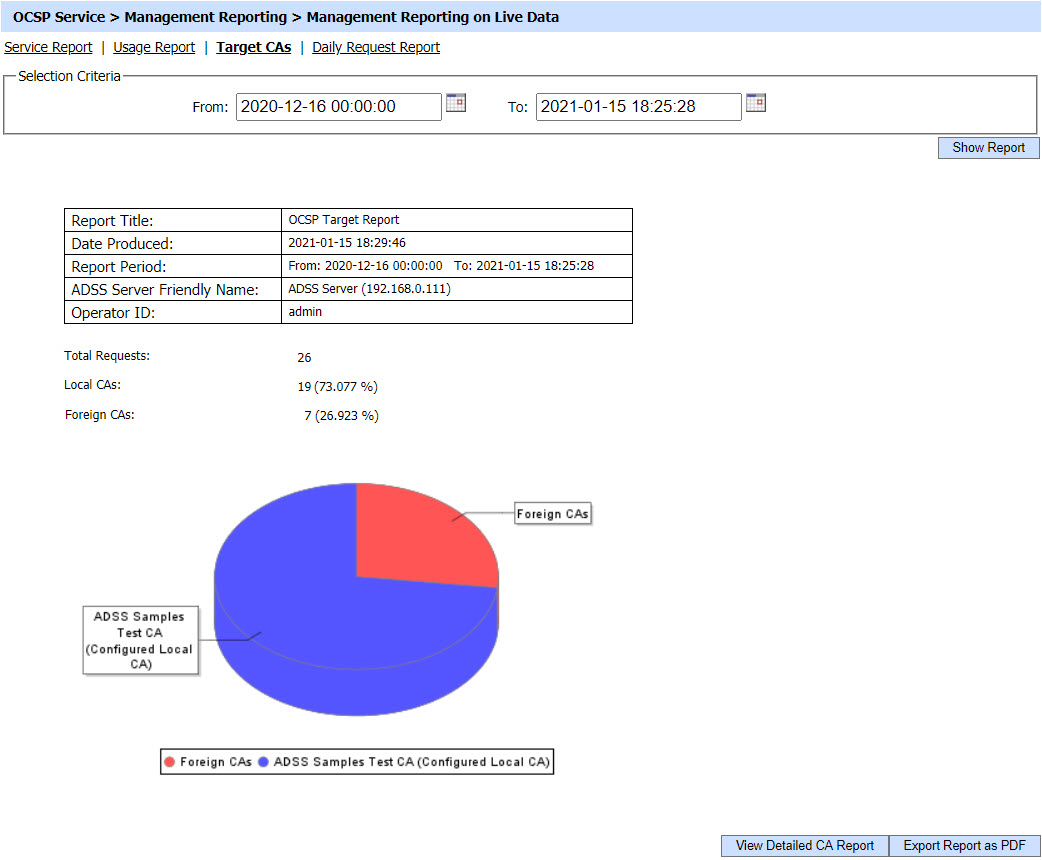Open the From date calendar picker
Image resolution: width=1042 pixels, height=860 pixels.
coord(456,103)
